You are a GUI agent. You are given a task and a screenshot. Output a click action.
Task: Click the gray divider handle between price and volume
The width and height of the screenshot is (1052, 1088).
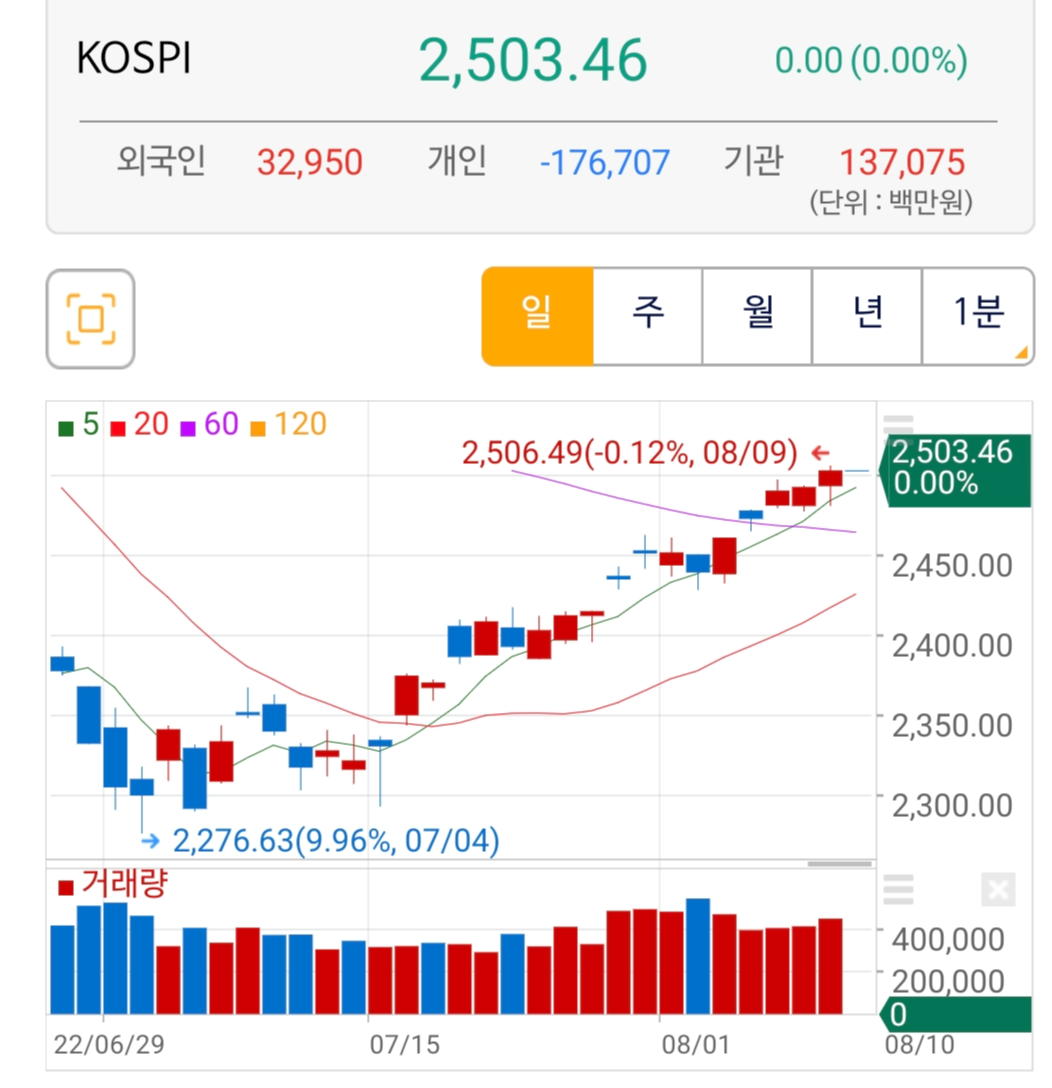click(x=839, y=864)
